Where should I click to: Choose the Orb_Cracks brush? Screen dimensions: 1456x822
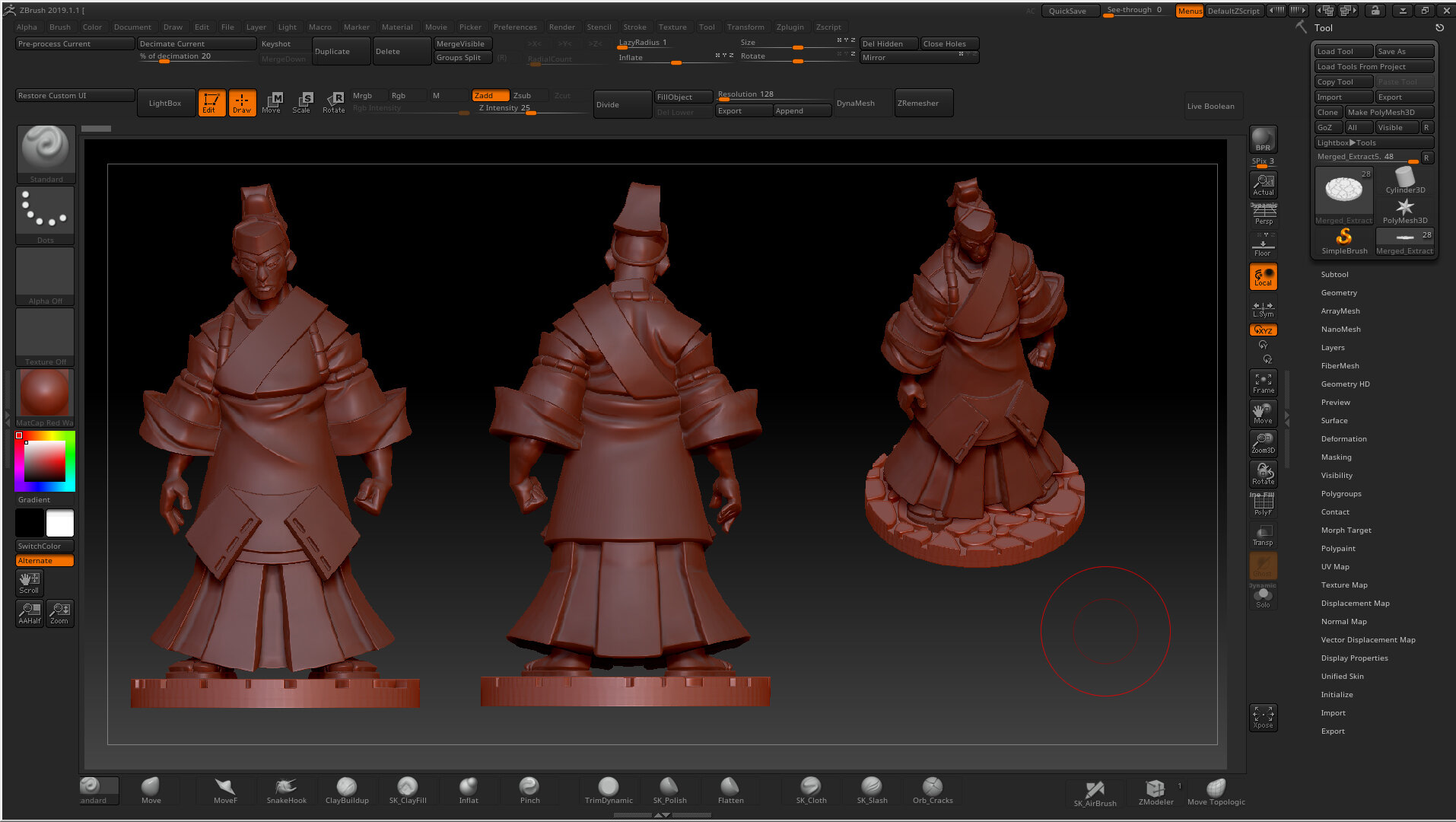(932, 790)
